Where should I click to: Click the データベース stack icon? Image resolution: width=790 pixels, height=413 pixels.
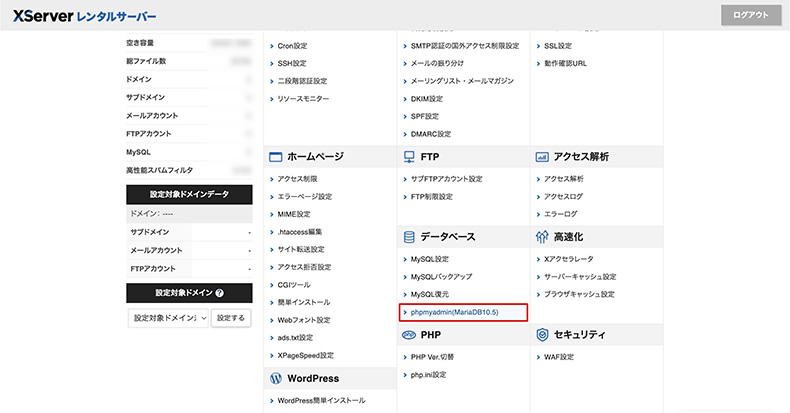pos(409,237)
